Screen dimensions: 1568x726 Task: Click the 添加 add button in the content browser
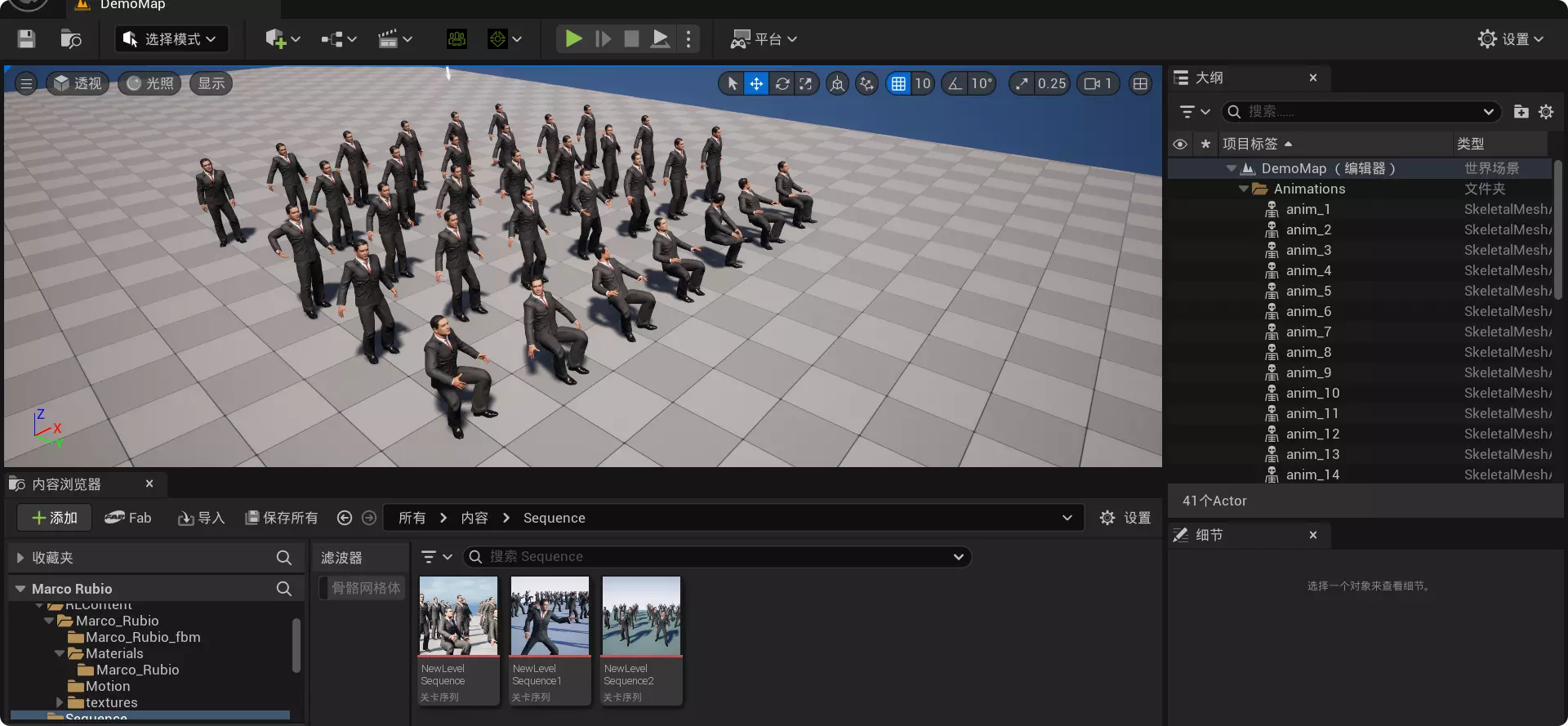(55, 518)
